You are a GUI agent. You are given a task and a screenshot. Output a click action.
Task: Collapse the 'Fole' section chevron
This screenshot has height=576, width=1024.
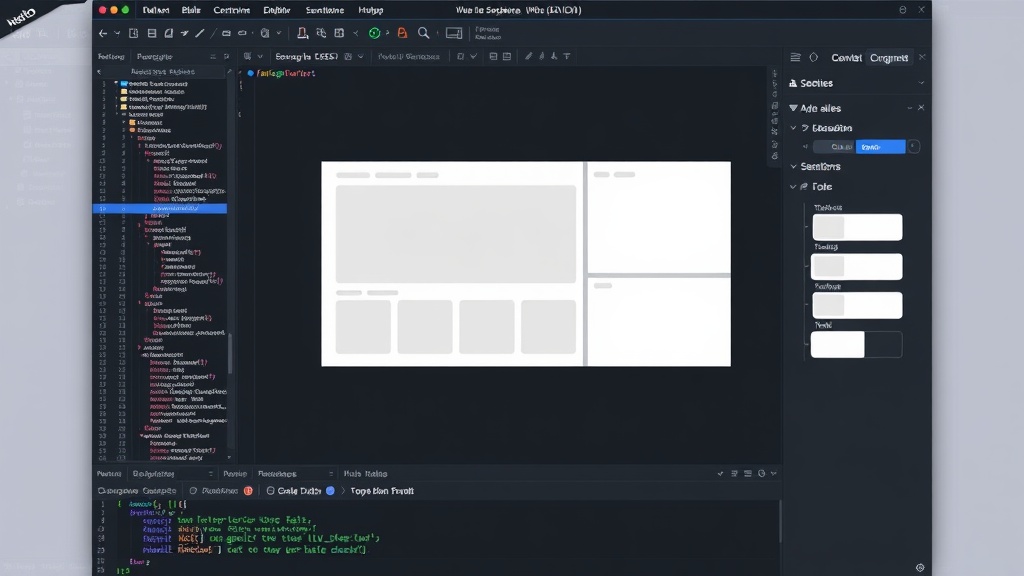click(x=793, y=187)
